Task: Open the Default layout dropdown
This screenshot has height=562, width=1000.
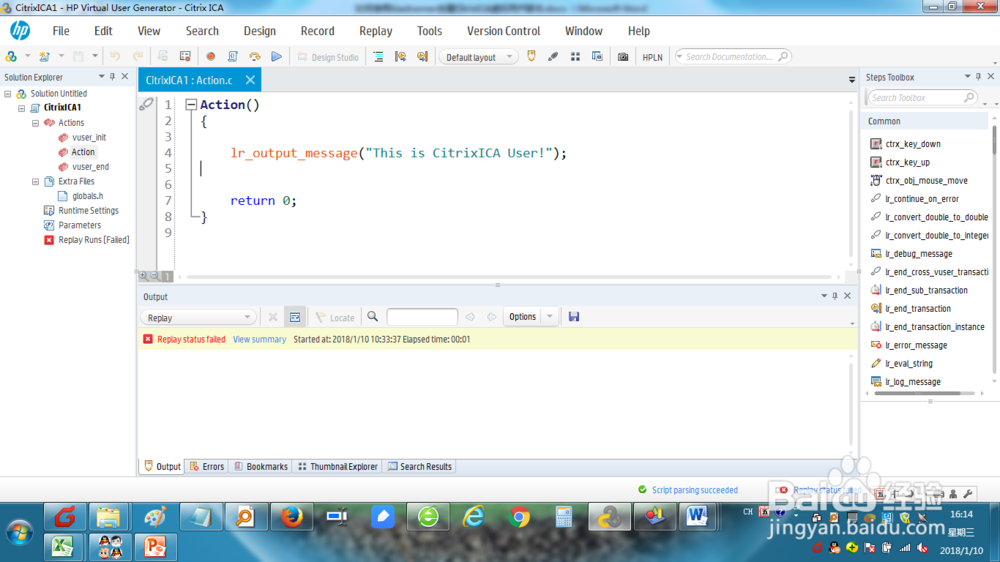Action: [x=478, y=57]
